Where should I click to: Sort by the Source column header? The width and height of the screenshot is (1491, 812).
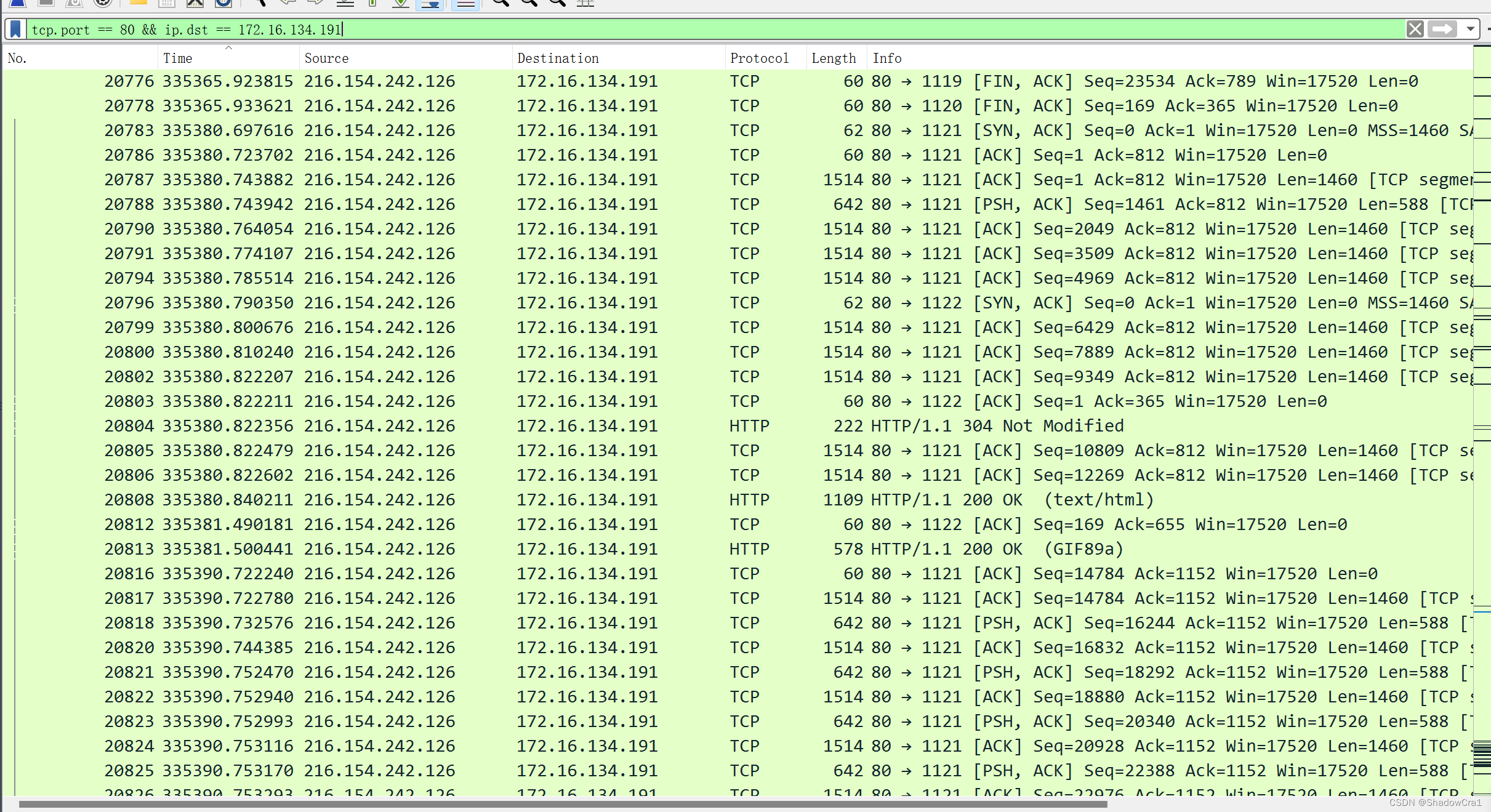406,58
